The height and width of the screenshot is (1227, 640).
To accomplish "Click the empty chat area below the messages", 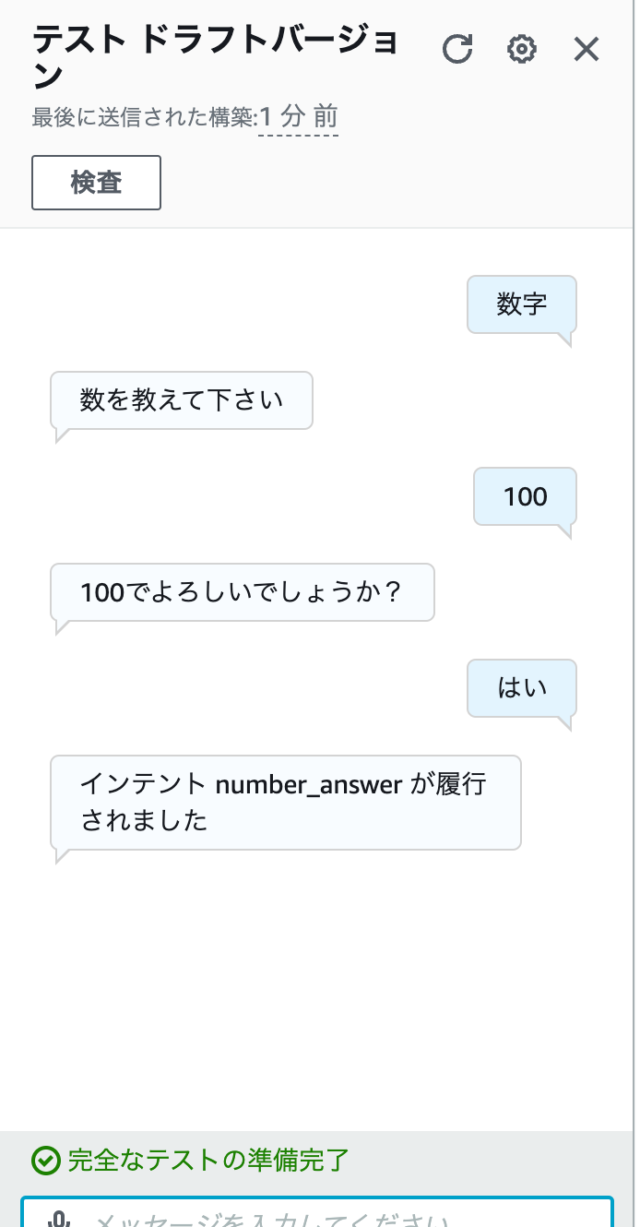I will coord(320,990).
